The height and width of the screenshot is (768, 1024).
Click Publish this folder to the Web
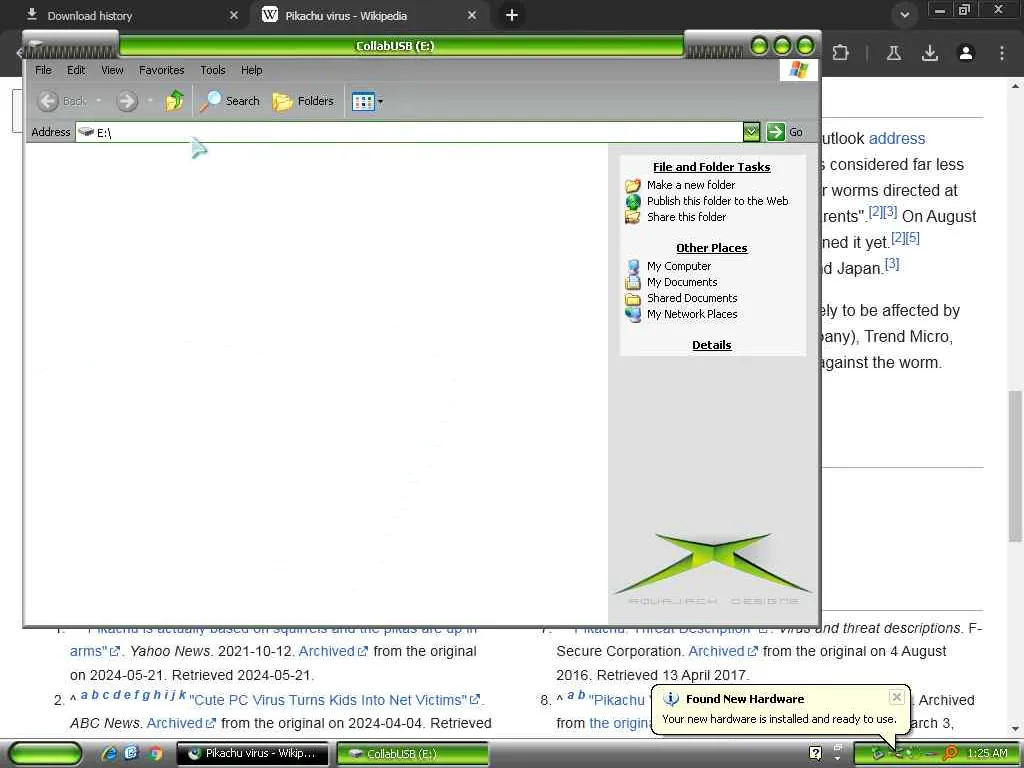(x=717, y=201)
